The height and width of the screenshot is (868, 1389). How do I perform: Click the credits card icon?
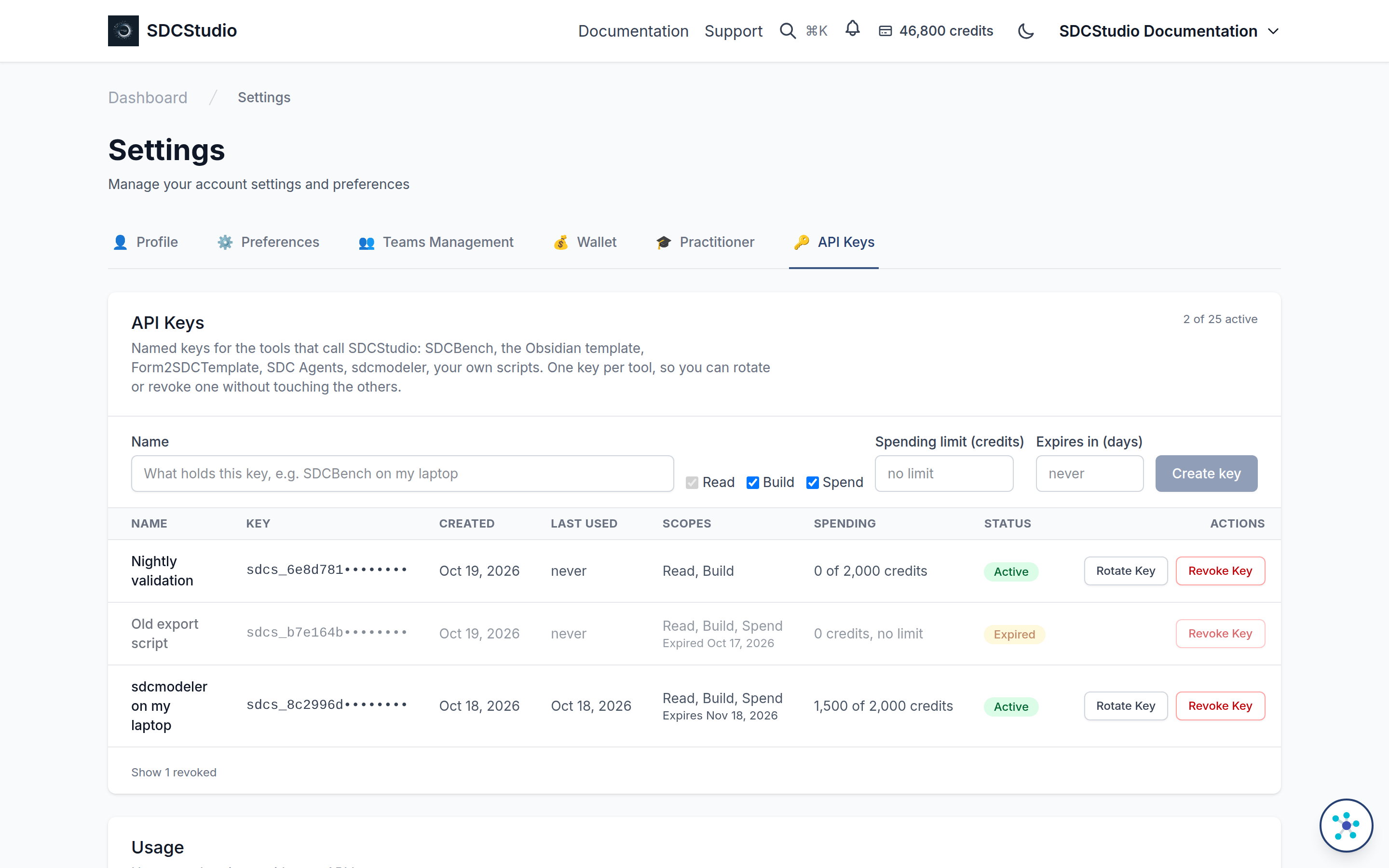tap(885, 31)
